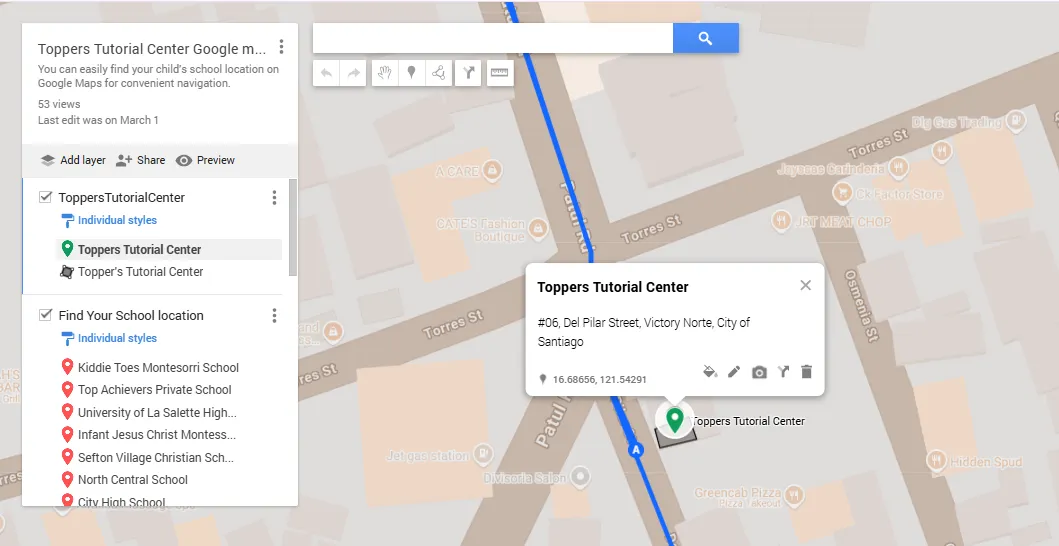Screen dimensions: 1059x546
Task: Open Find Your School location options menu
Action: 274,316
